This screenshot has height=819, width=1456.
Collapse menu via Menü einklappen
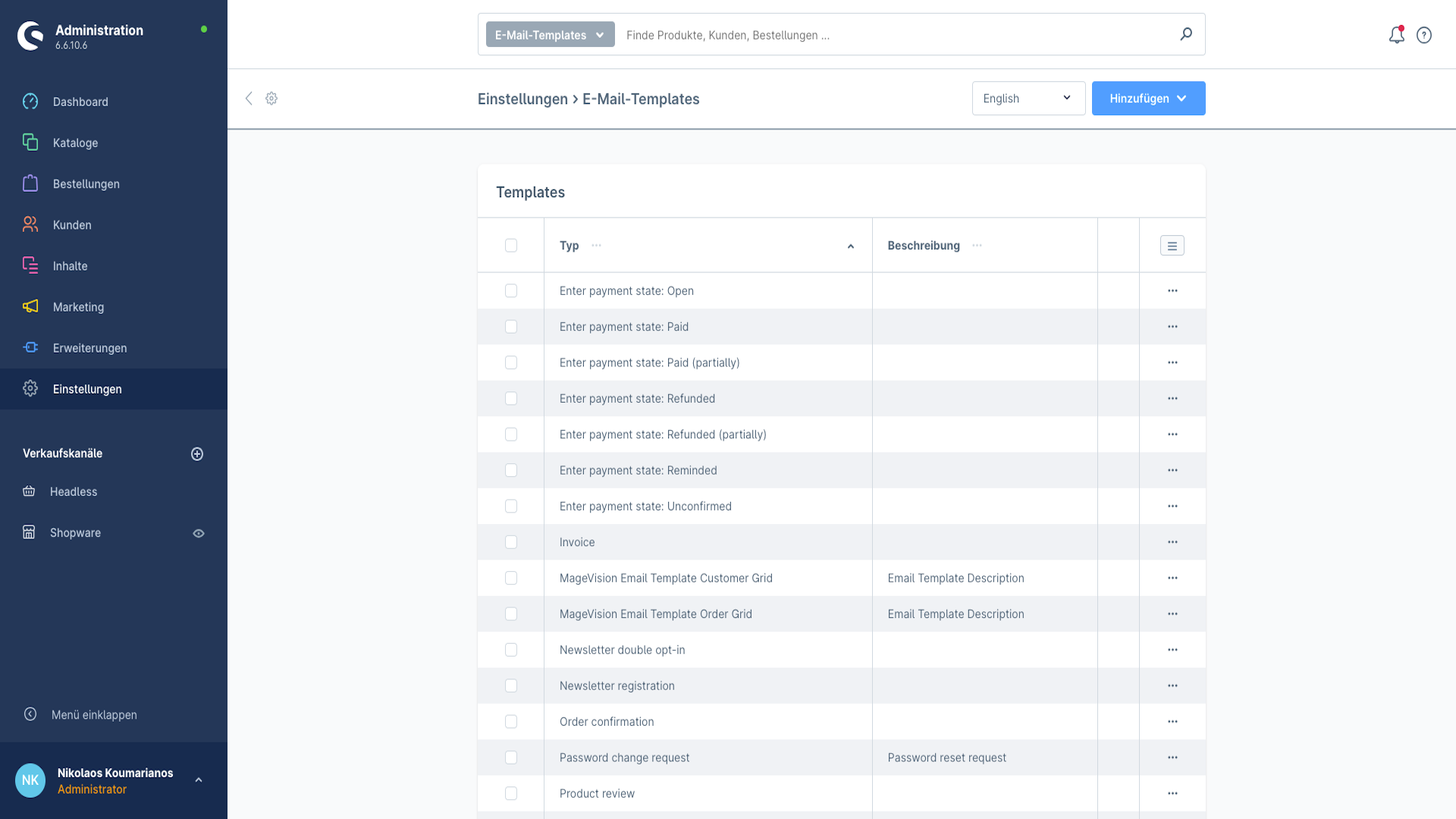[94, 714]
